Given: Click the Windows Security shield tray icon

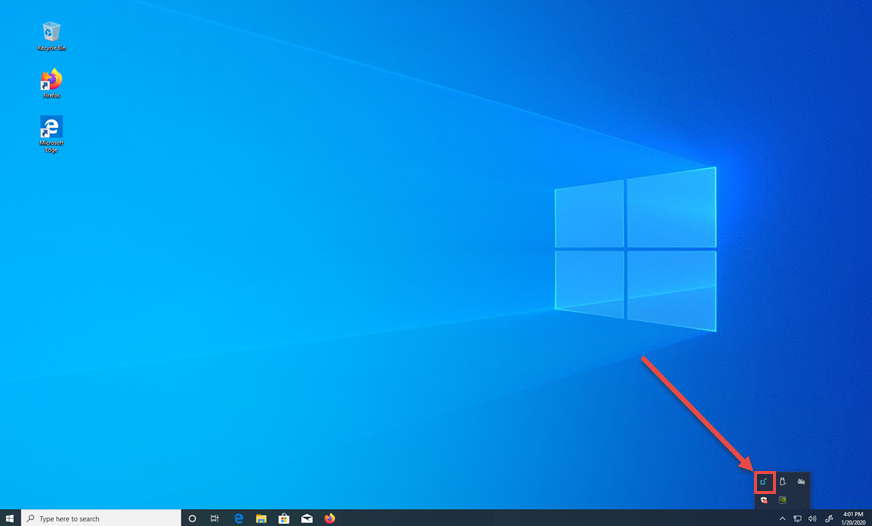Looking at the screenshot, I should pyautogui.click(x=764, y=500).
